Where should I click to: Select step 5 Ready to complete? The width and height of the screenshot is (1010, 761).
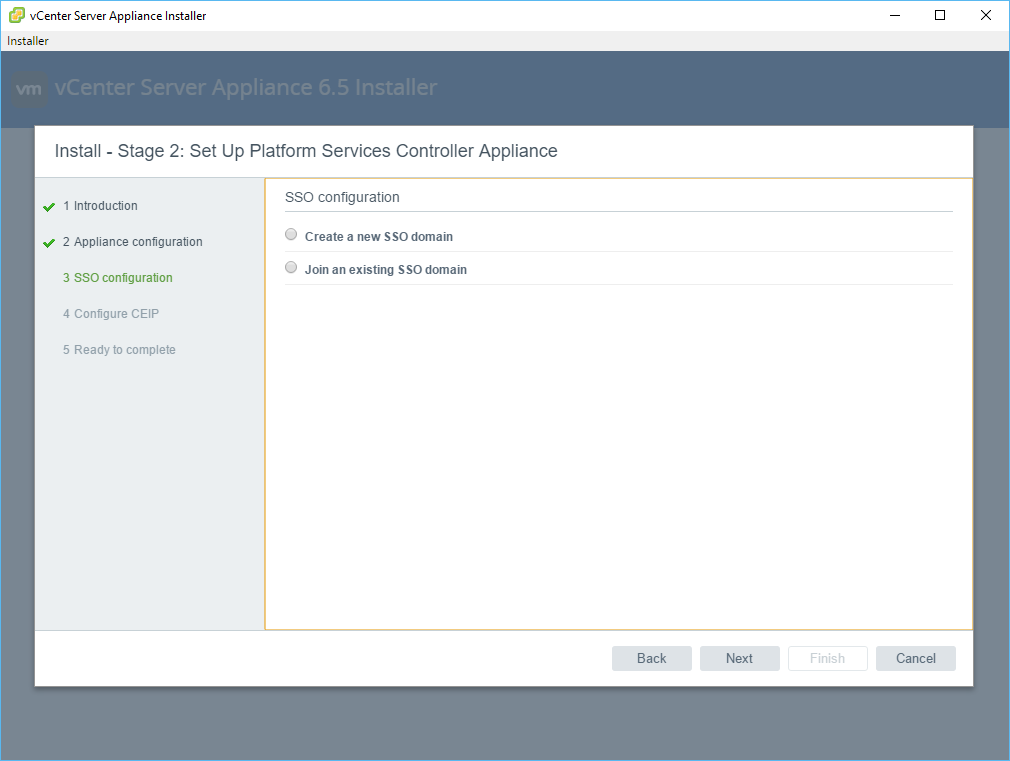[x=124, y=350]
